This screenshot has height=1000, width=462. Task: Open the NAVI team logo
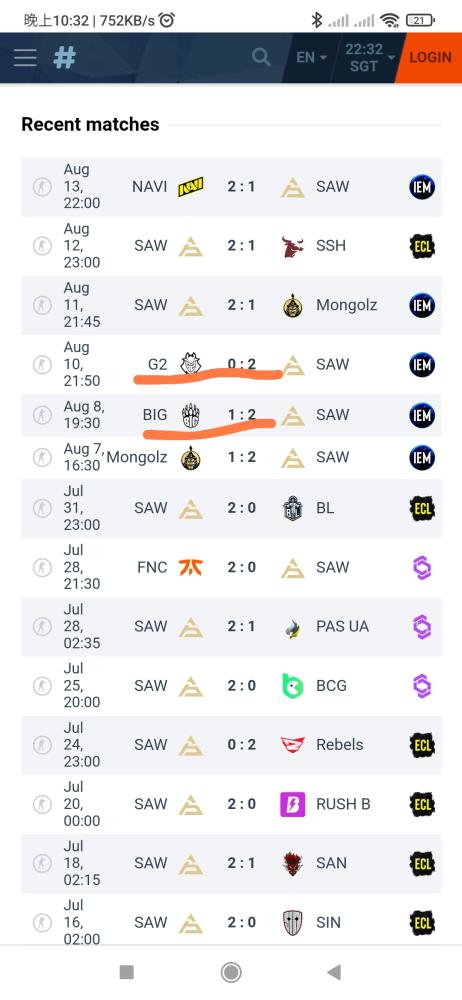(190, 187)
